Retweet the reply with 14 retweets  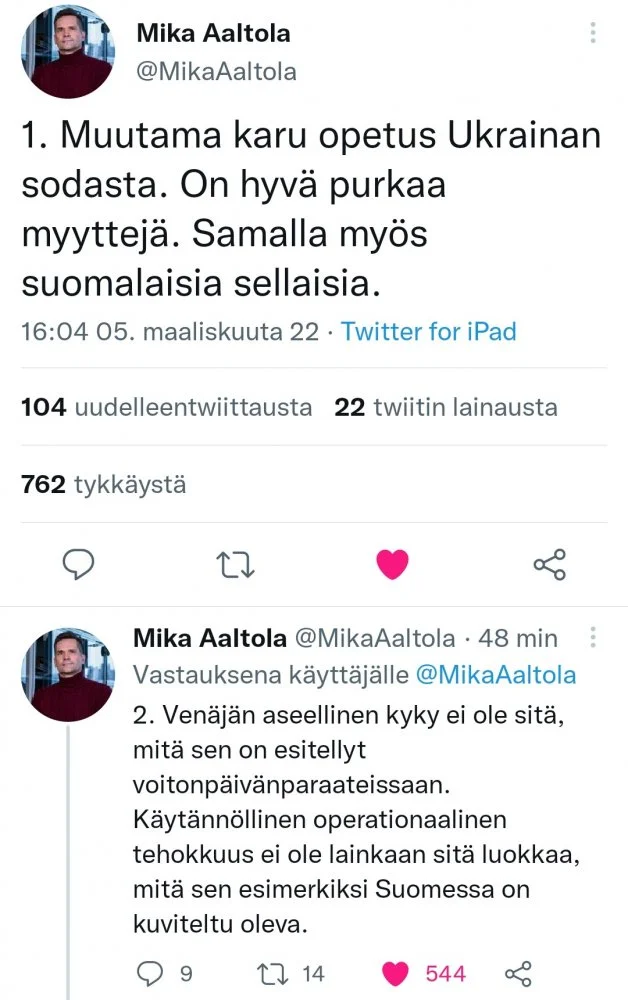(271, 973)
